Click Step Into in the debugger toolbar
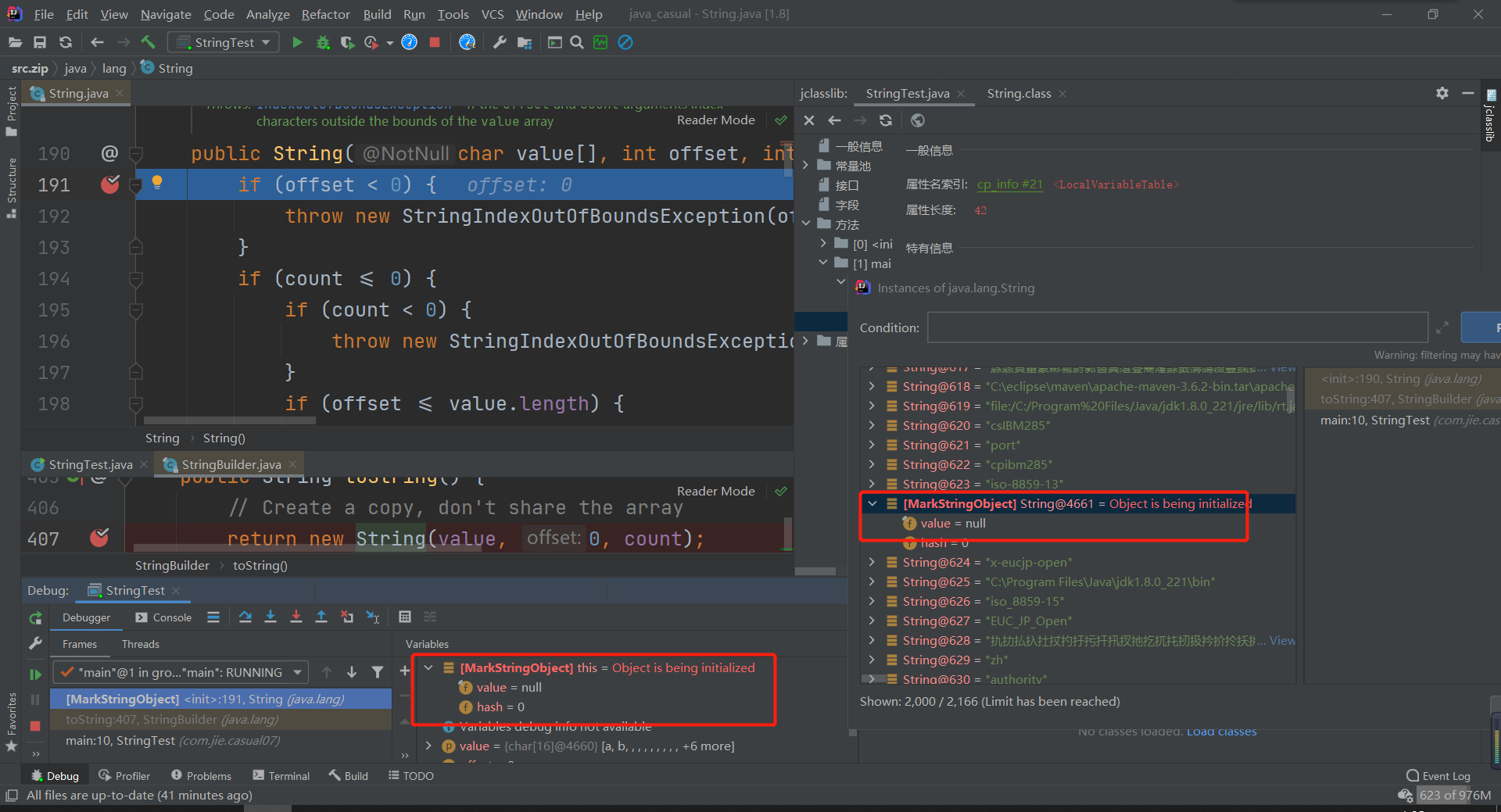 point(270,617)
